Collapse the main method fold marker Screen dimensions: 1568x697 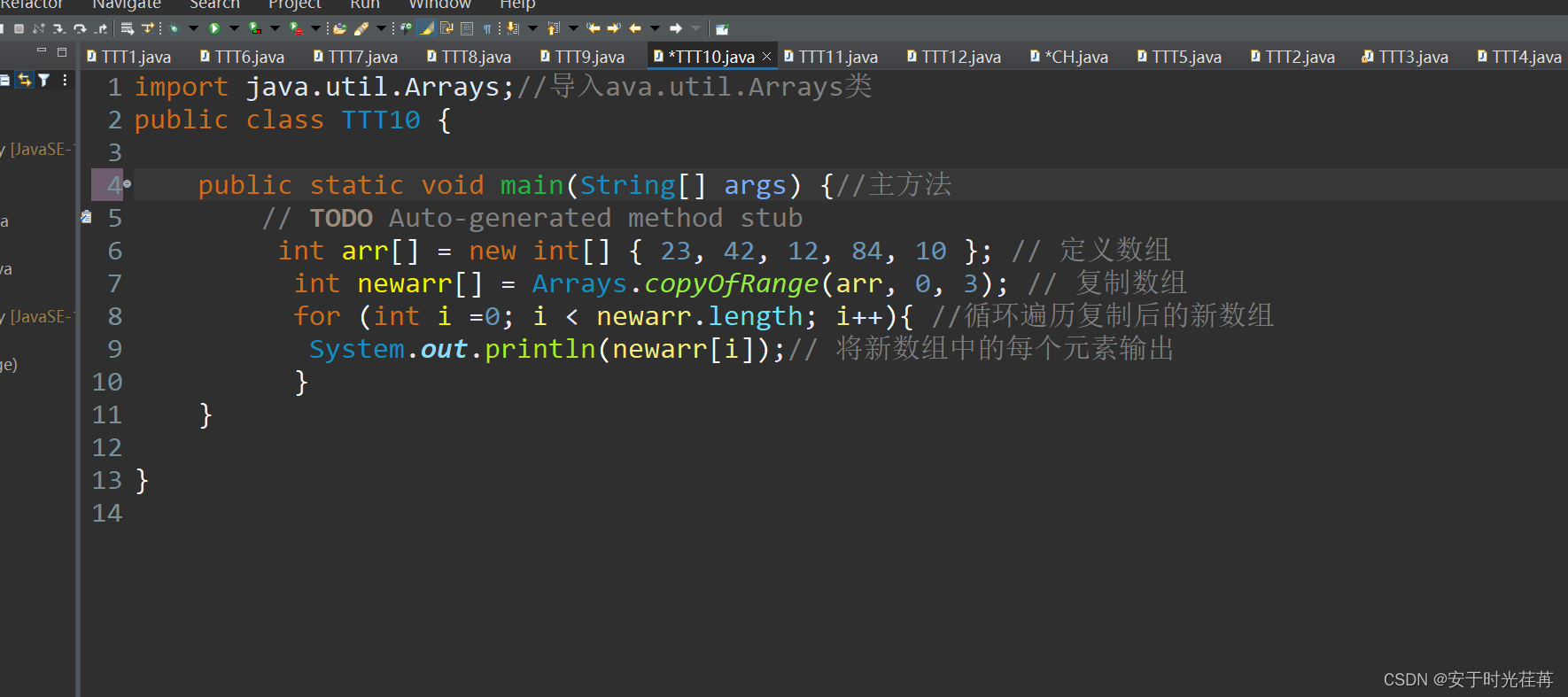pos(128,183)
